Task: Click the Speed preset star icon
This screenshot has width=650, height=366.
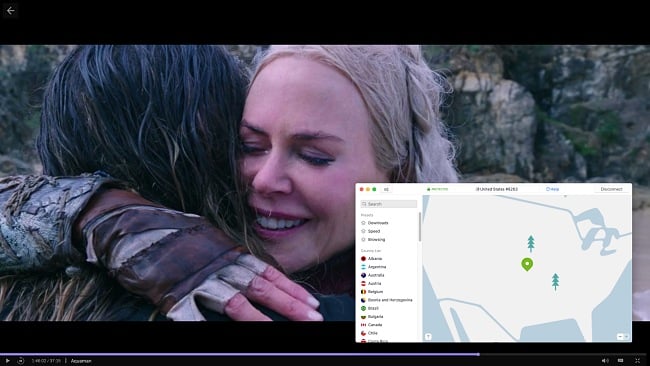Action: coord(364,231)
